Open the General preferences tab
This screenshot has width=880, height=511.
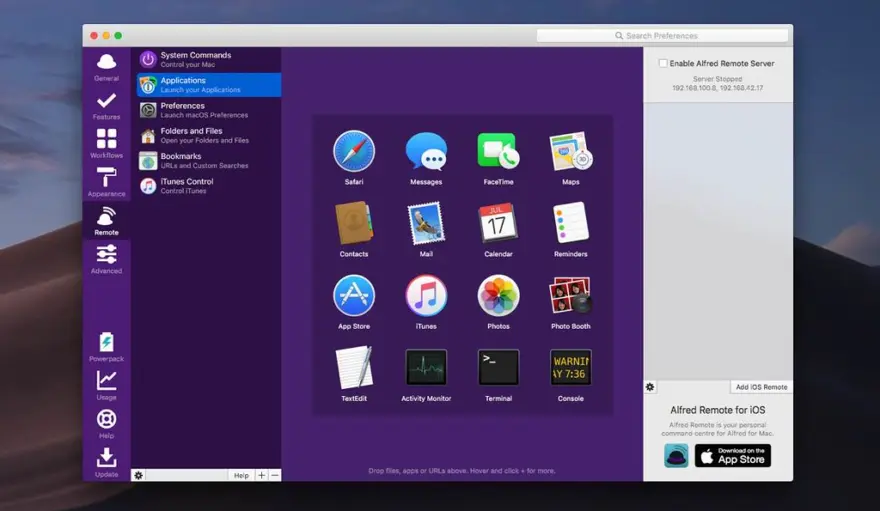(106, 67)
